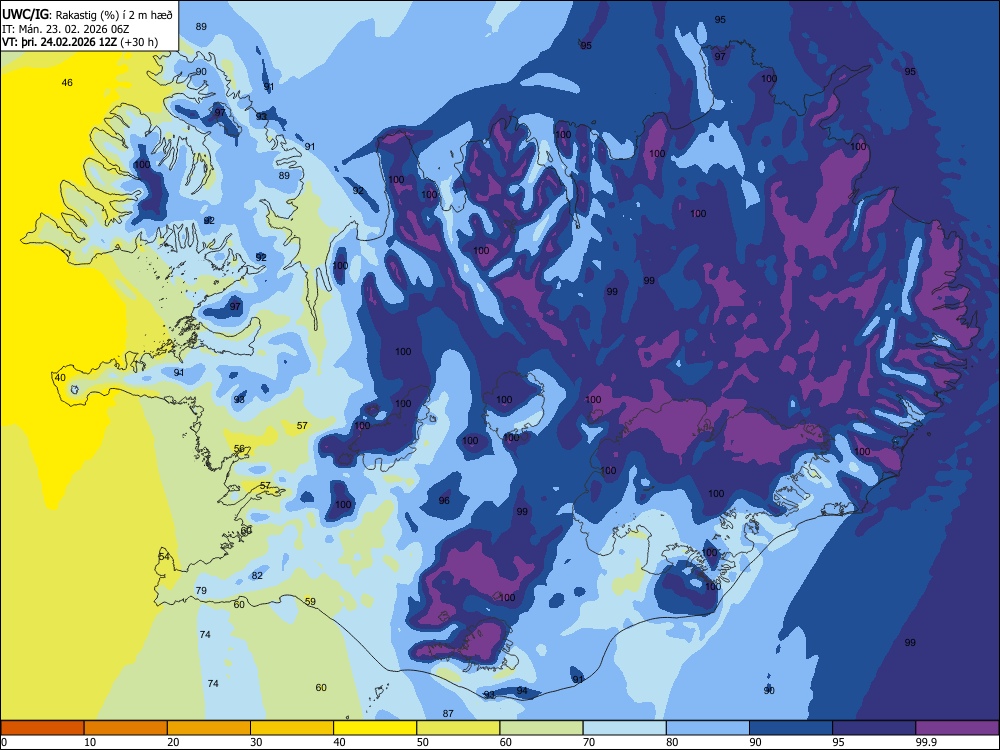Click the '54' humidity value on the map
Image resolution: width=1000 pixels, height=750 pixels.
click(x=165, y=557)
